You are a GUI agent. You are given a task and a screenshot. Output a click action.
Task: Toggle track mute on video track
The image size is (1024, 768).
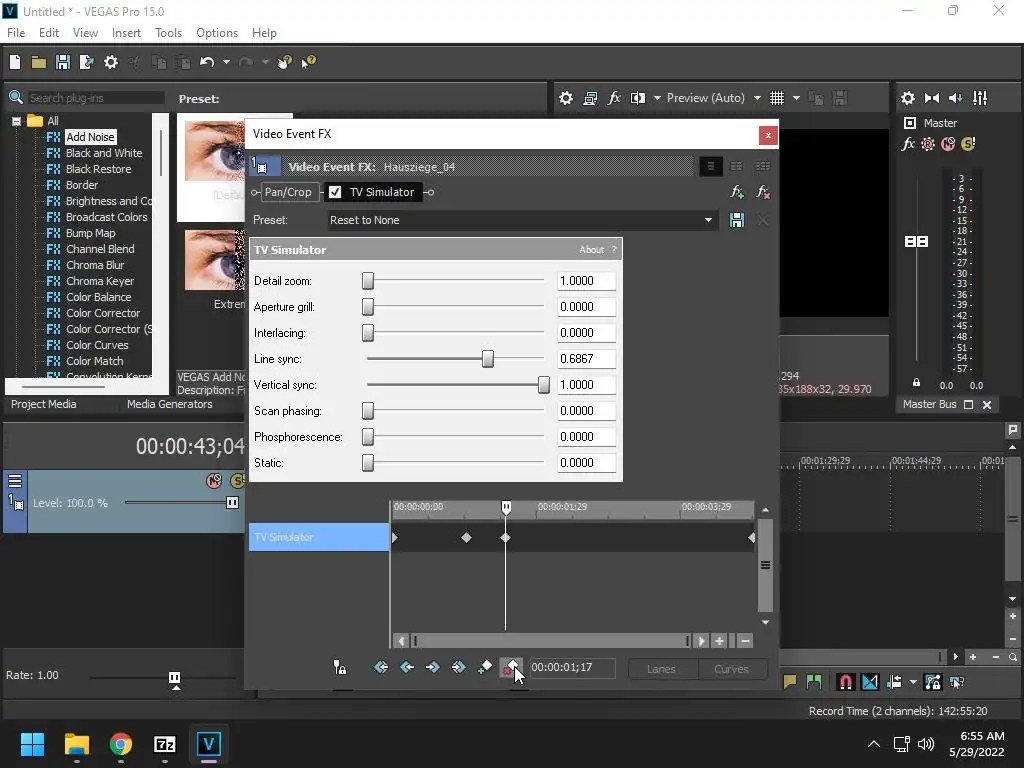click(214, 481)
